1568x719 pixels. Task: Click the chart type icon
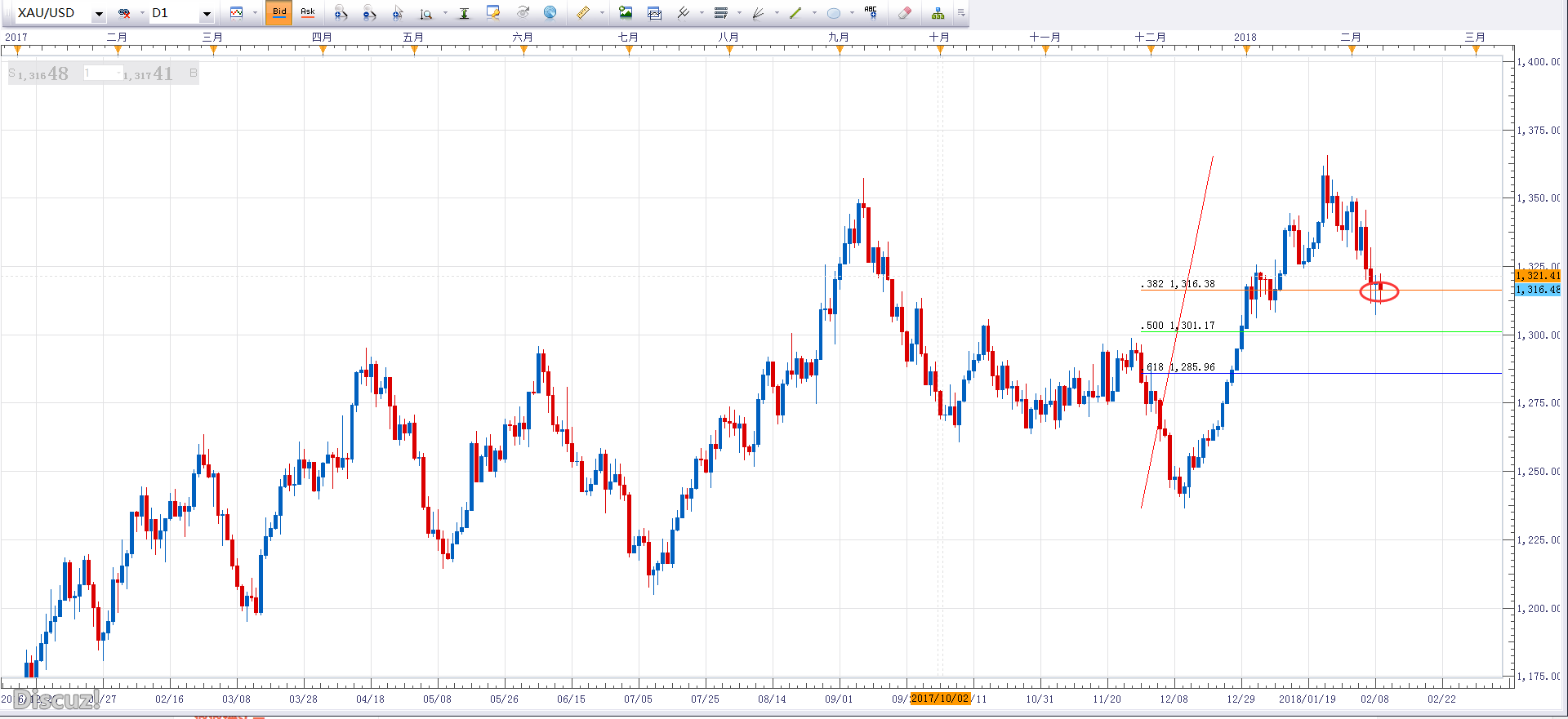coord(237,13)
